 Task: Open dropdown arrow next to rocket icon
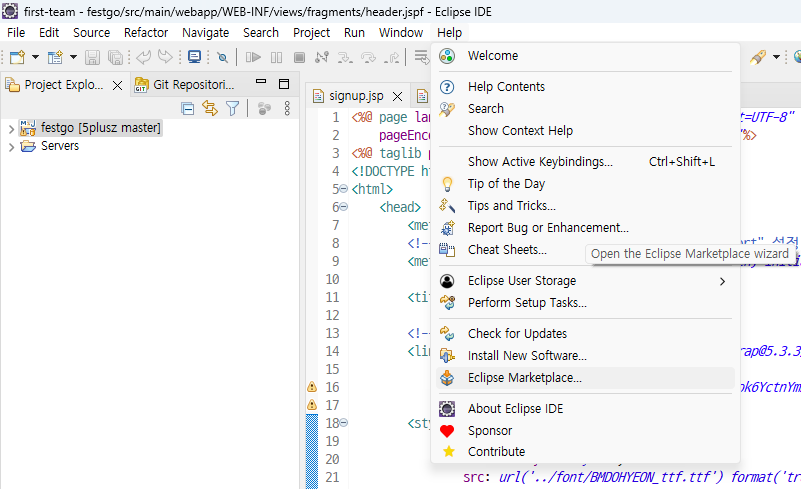pyautogui.click(x=776, y=57)
